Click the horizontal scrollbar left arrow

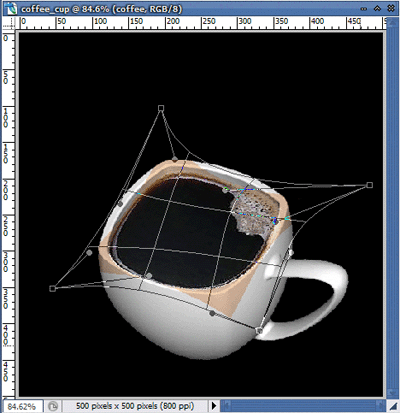(226, 406)
